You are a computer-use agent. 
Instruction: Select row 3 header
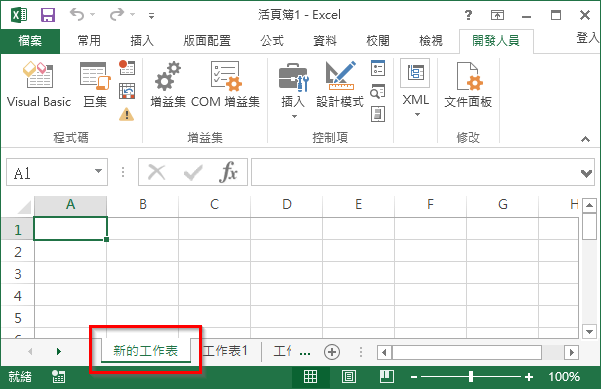(18, 274)
